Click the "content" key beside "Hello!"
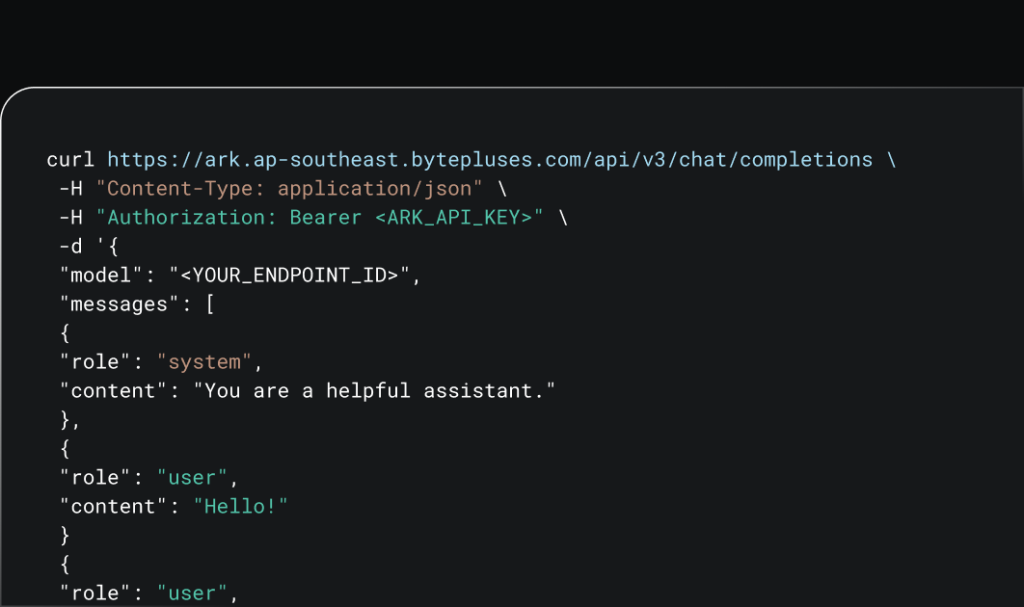 [113, 507]
